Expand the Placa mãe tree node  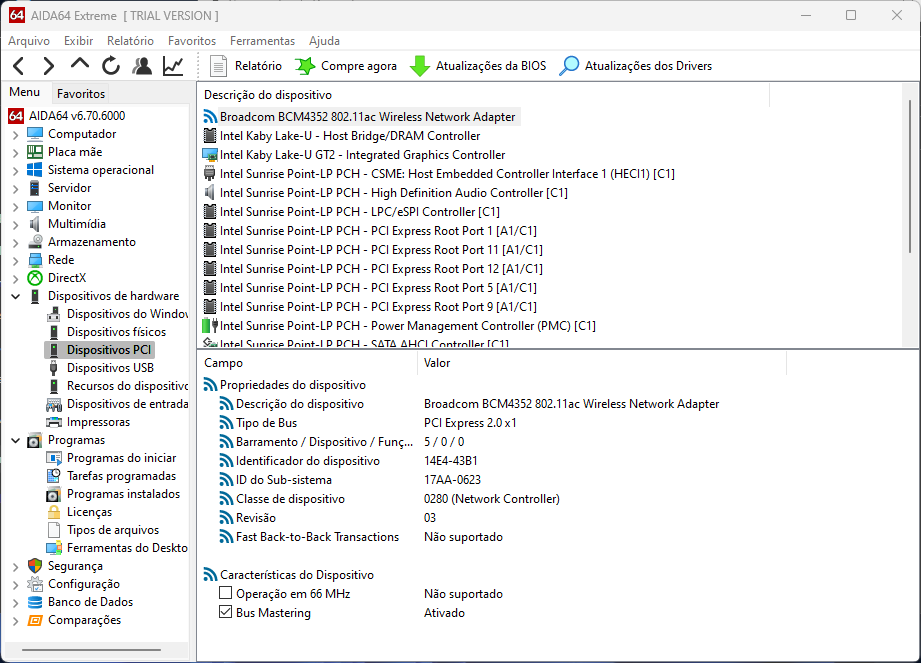[15, 153]
